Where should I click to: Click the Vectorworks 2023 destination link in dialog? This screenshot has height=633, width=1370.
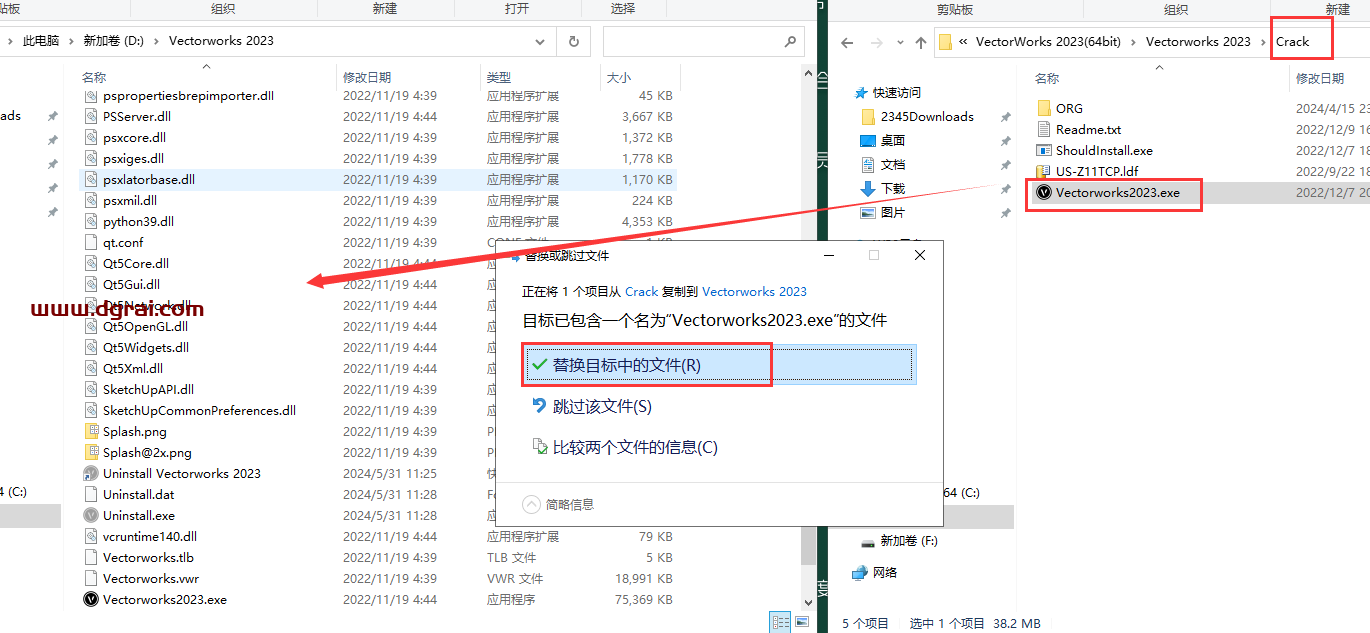click(754, 291)
